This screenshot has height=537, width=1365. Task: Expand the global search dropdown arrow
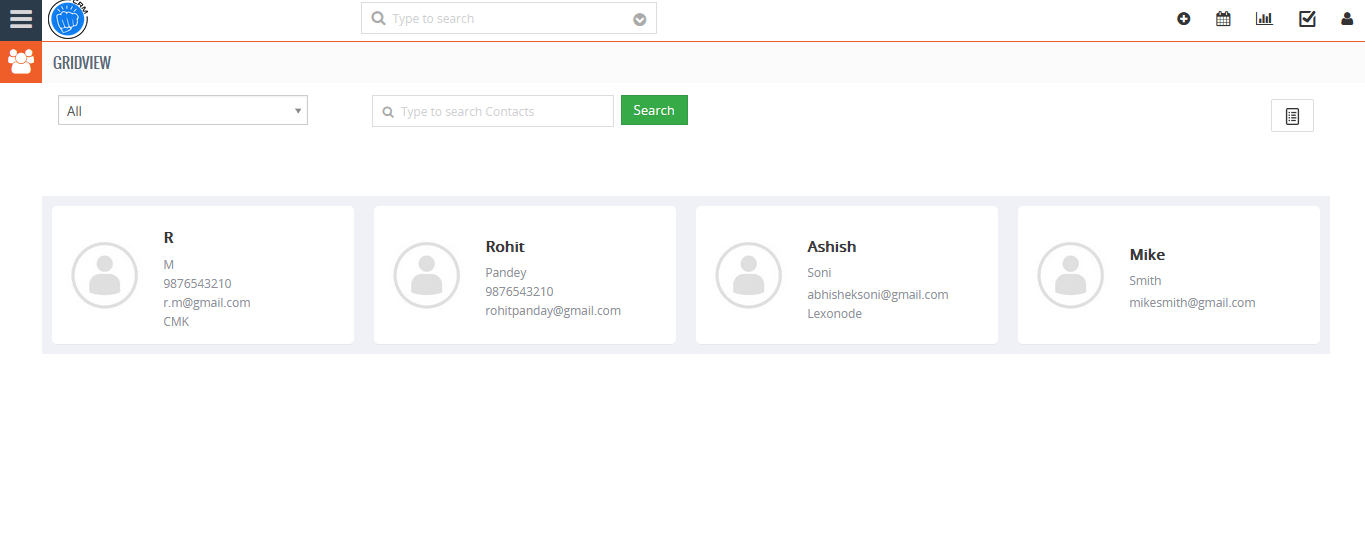(x=640, y=19)
